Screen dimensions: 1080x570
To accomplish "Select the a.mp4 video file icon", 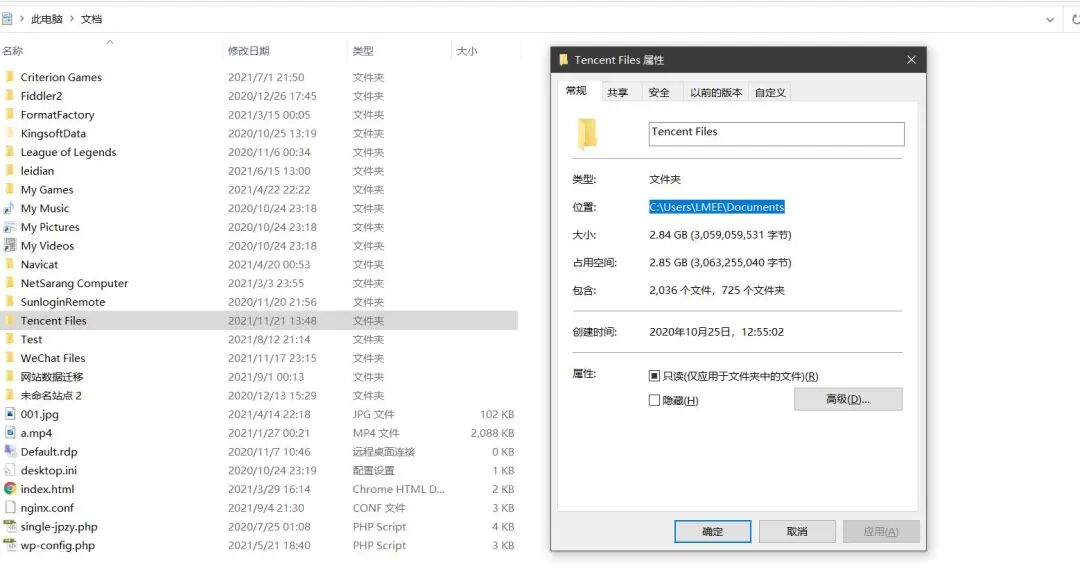I will point(10,433).
